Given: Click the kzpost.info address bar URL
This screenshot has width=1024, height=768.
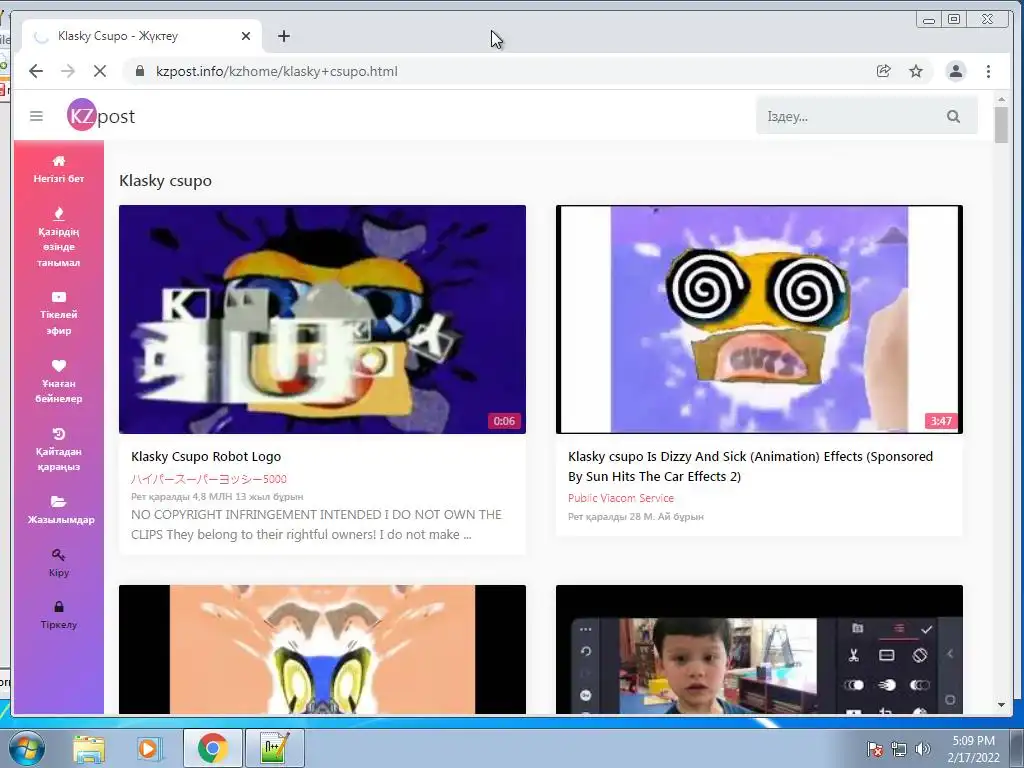Looking at the screenshot, I should 276,71.
